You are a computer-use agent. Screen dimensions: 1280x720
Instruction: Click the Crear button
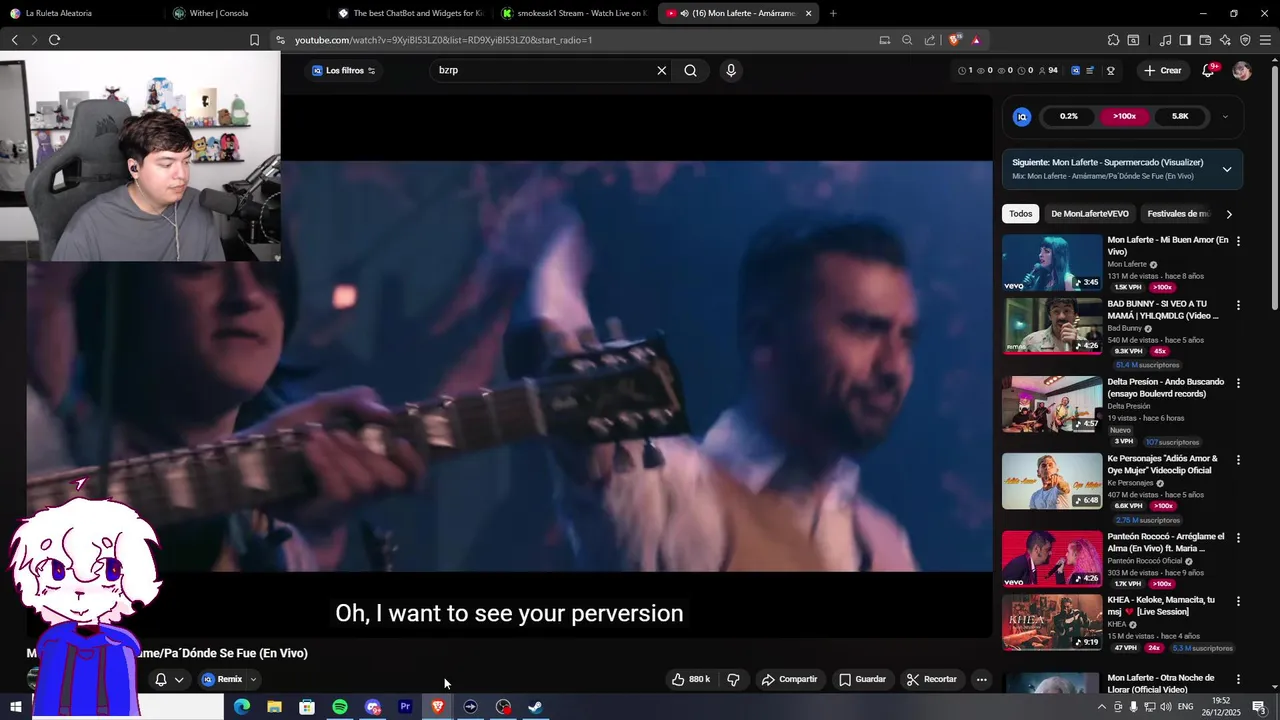click(1163, 71)
